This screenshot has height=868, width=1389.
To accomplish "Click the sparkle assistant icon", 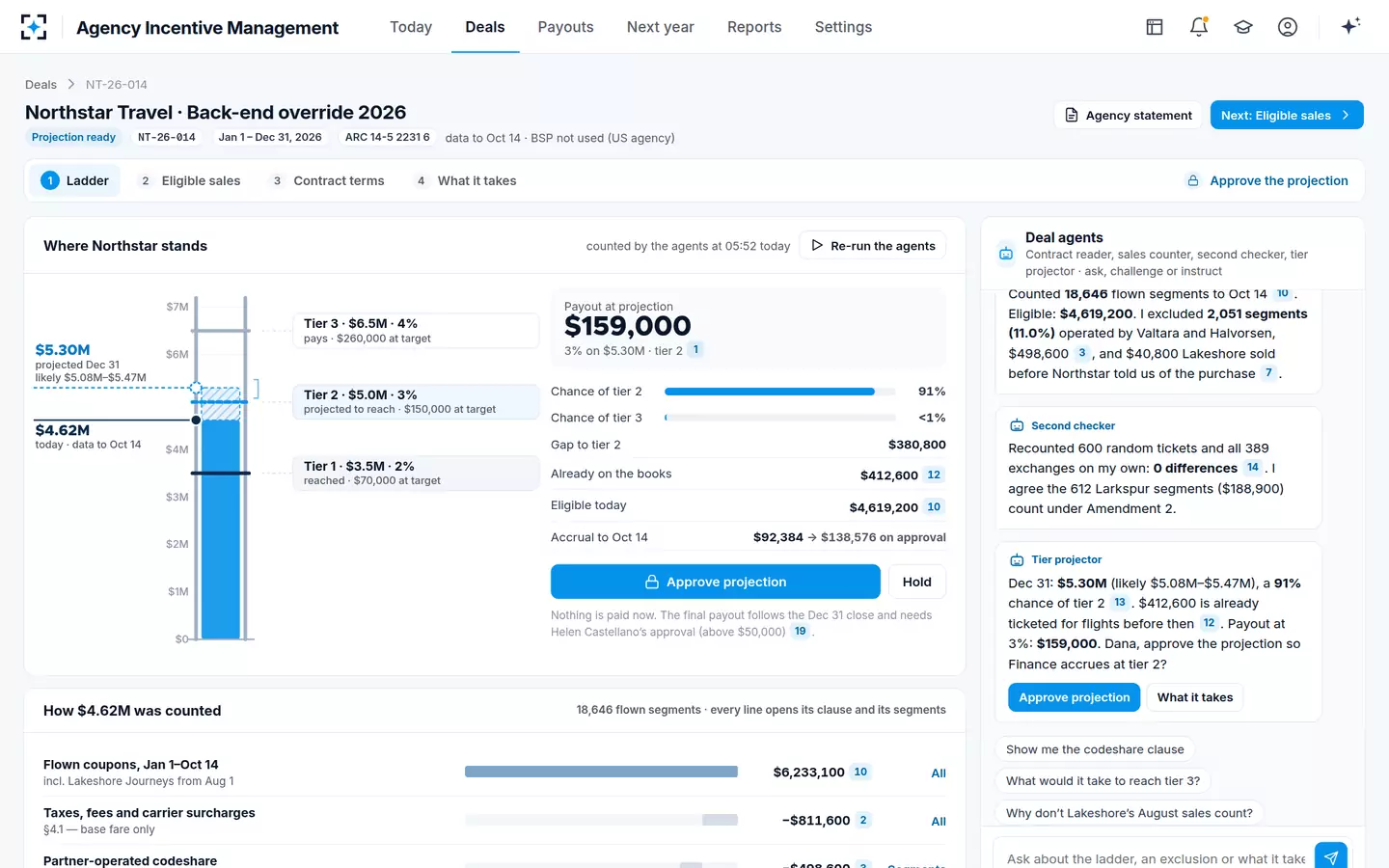I will (1350, 26).
